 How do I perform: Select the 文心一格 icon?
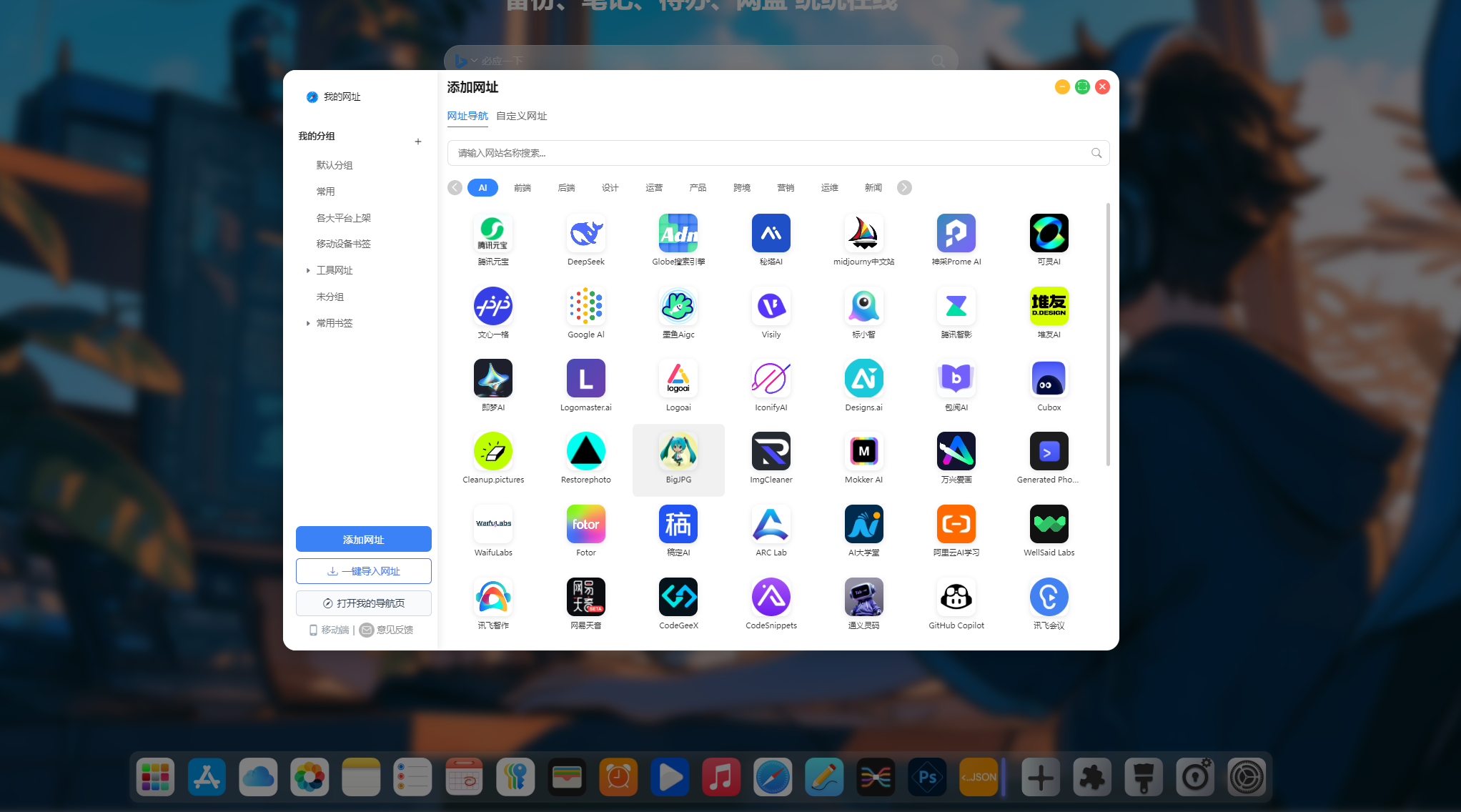tap(493, 306)
